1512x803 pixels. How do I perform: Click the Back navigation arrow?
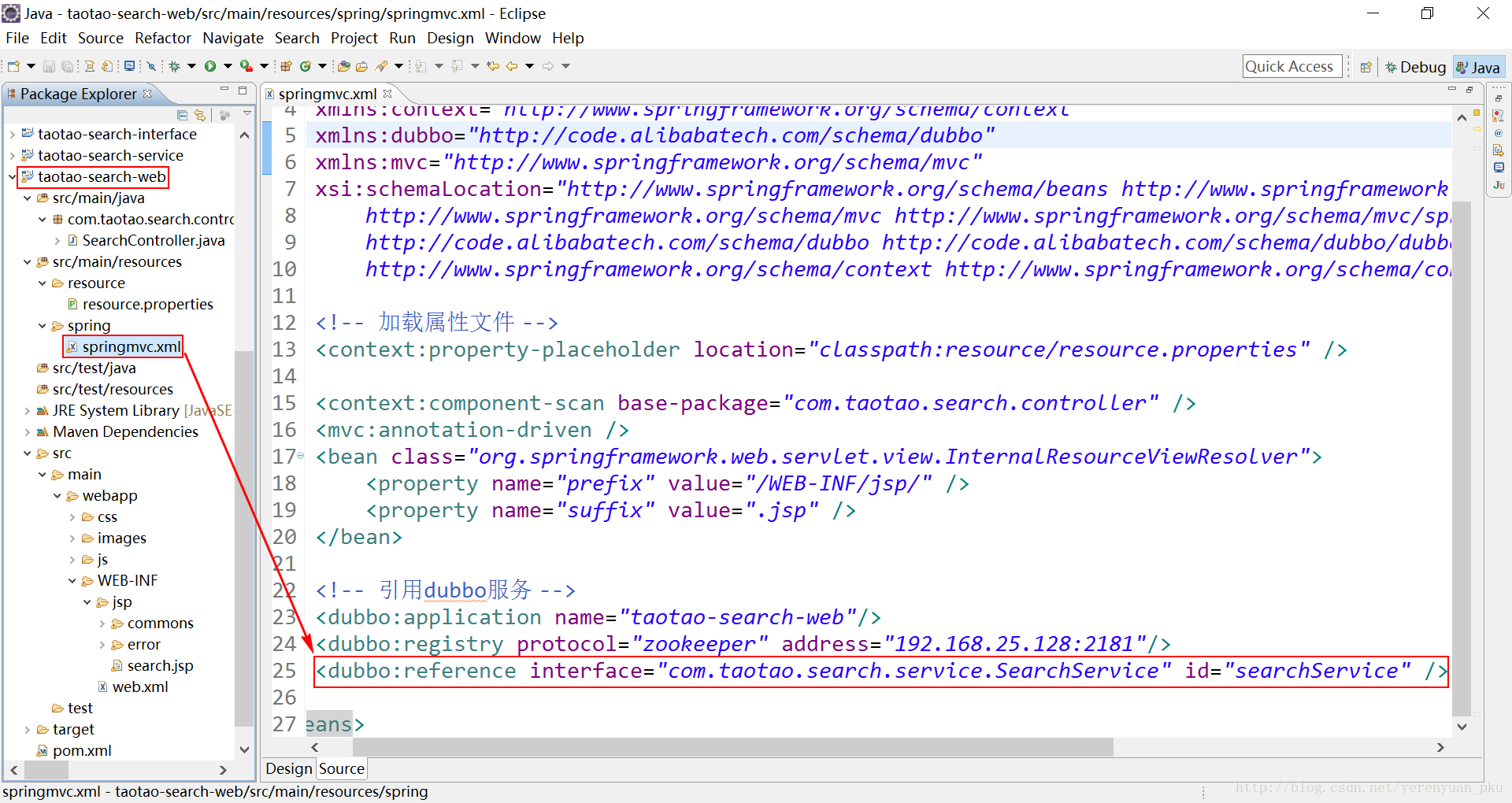point(512,67)
